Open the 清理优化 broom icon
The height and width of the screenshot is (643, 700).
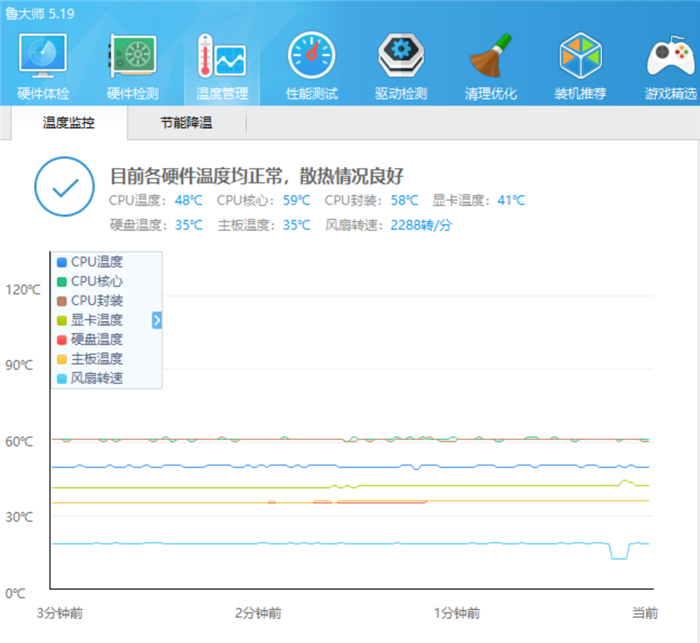pos(490,57)
